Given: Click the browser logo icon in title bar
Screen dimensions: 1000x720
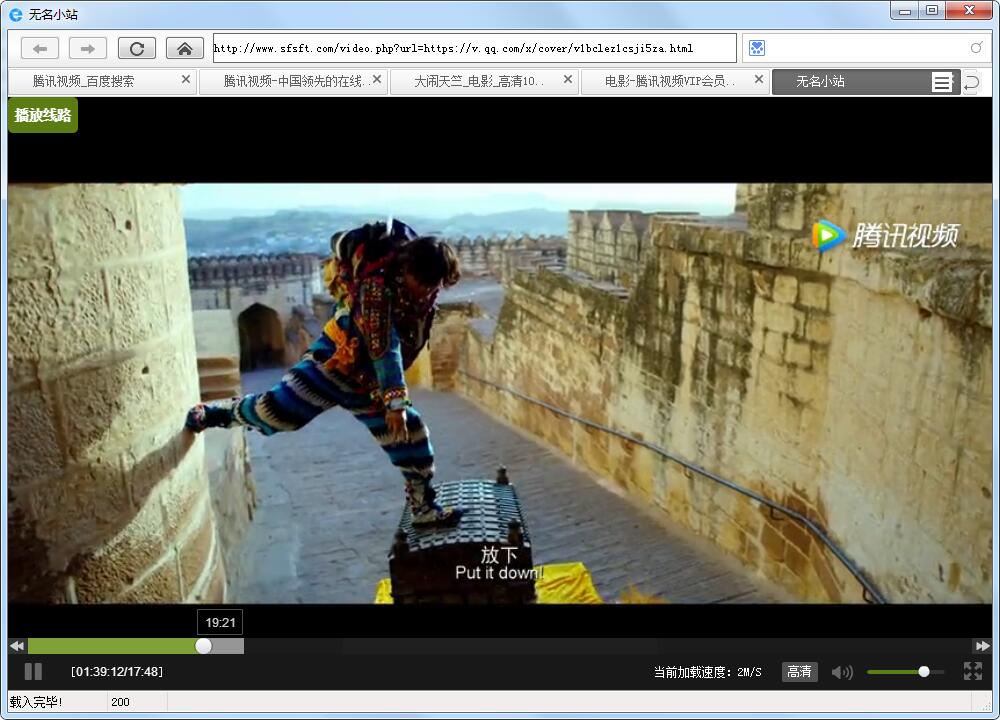Looking at the screenshot, I should (x=15, y=14).
